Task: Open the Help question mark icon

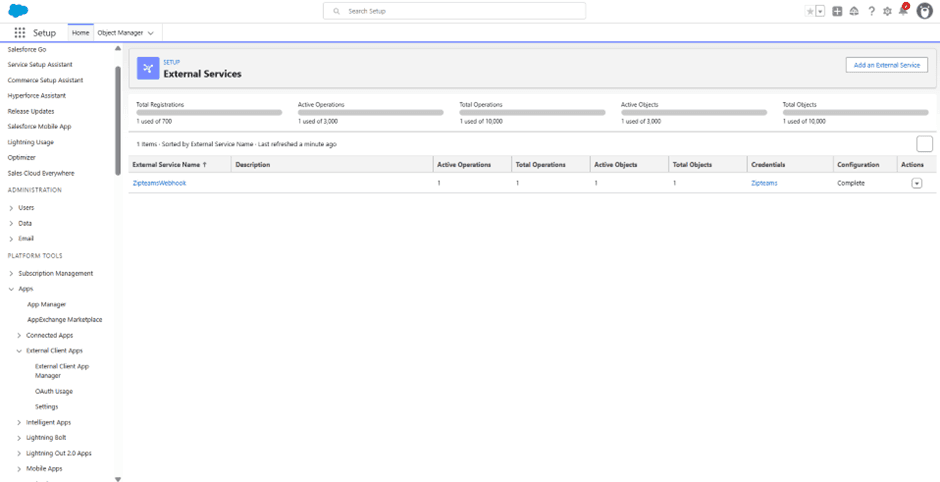Action: 871,11
